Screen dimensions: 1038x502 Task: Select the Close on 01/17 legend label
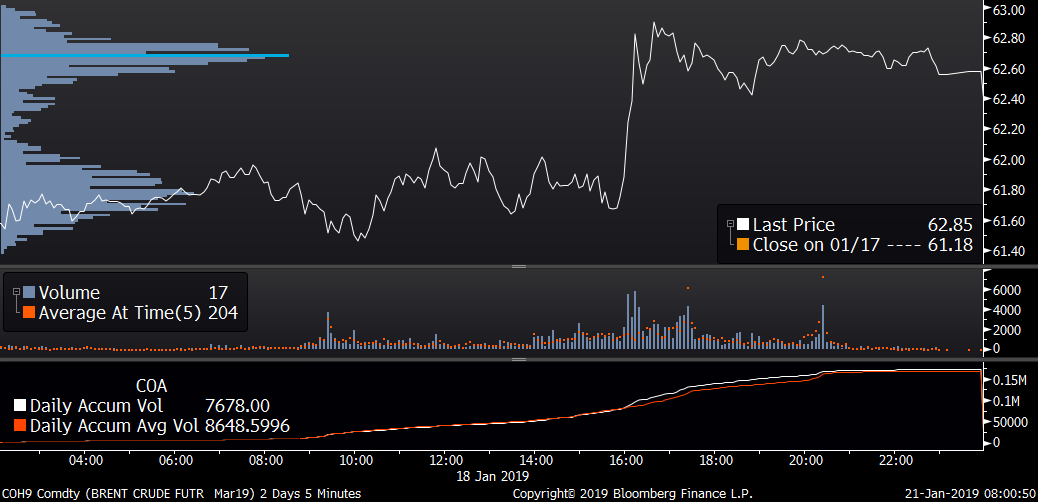point(816,244)
